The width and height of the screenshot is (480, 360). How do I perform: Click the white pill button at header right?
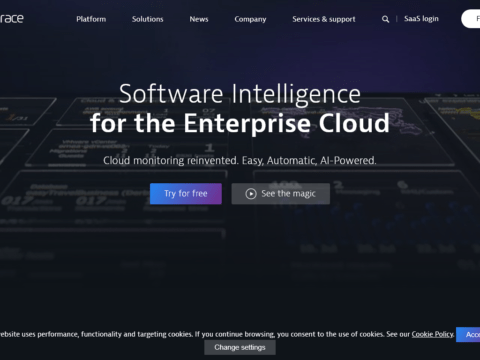tap(471, 19)
